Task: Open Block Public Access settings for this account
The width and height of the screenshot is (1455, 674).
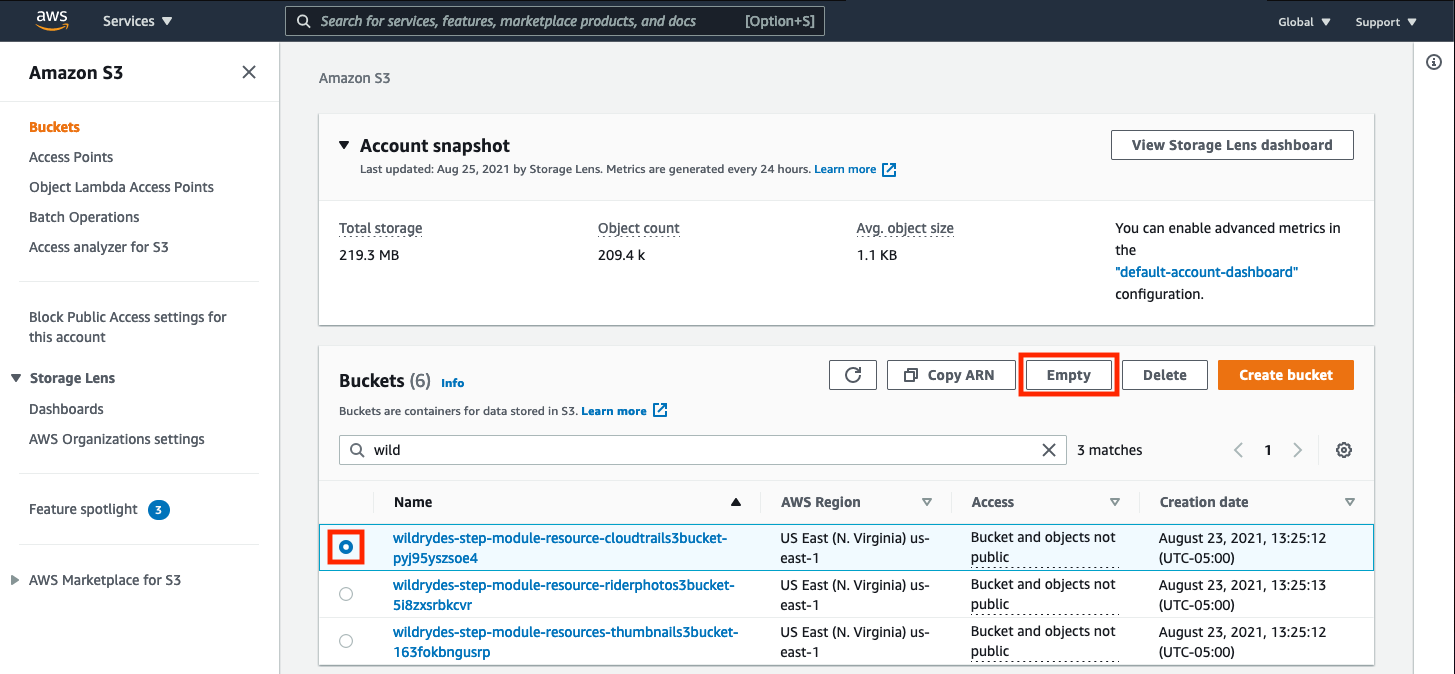Action: 128,327
